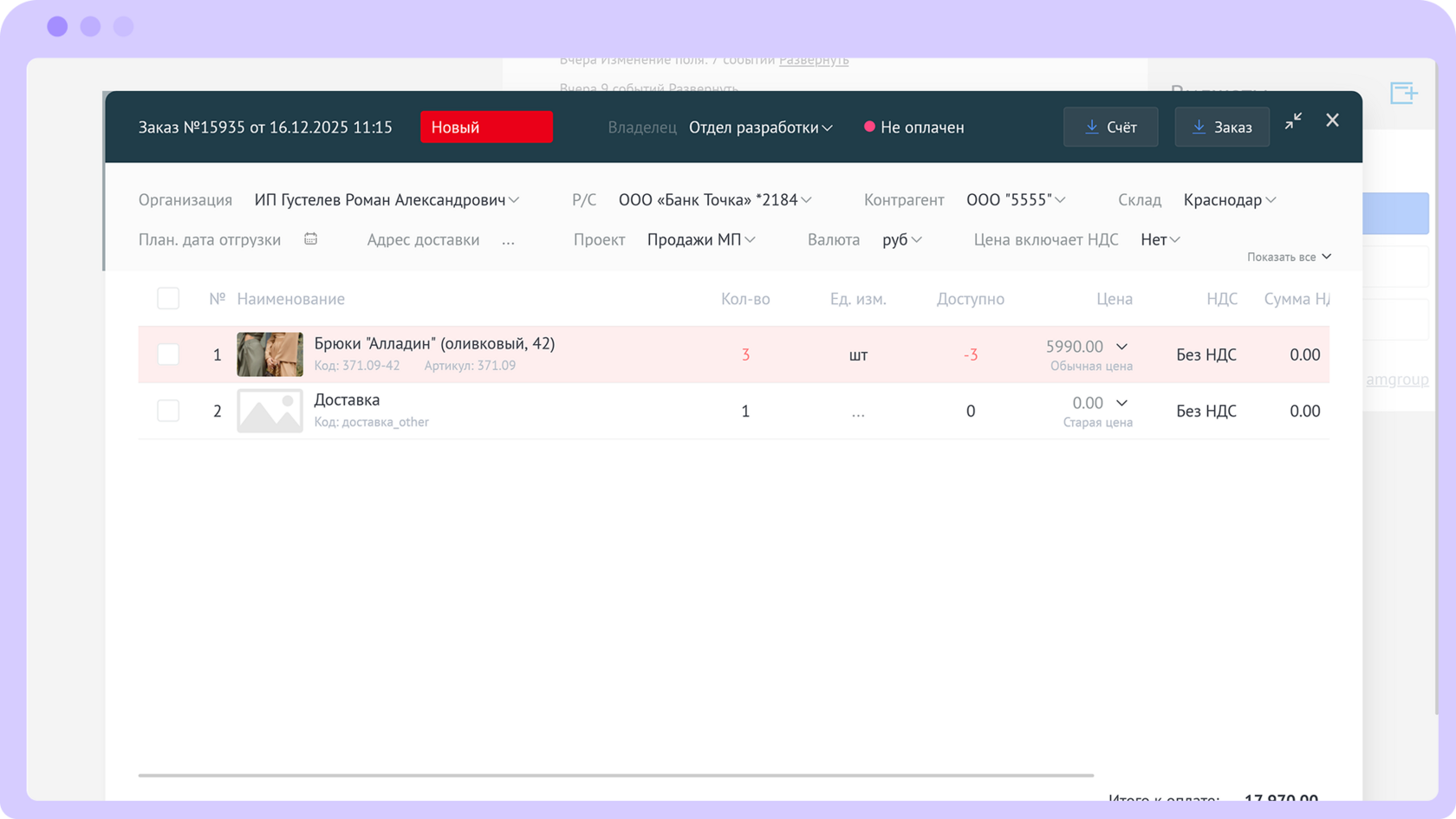
Task: Click the Доступно column header
Action: coord(971,299)
